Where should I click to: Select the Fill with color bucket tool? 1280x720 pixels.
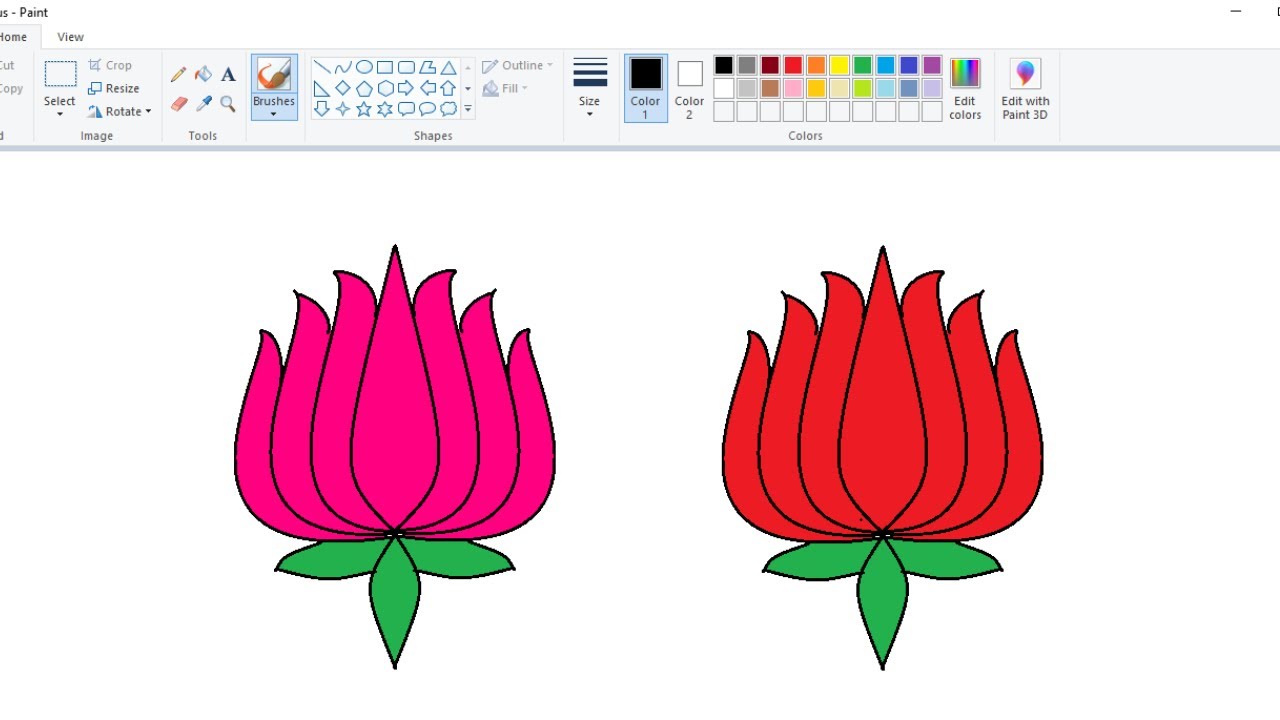click(x=204, y=75)
